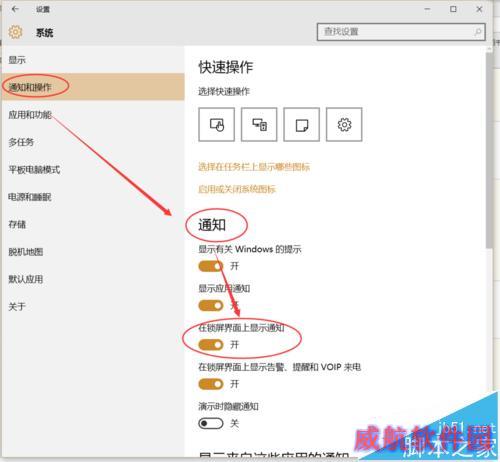Click the back arrow in title bar

click(15, 9)
